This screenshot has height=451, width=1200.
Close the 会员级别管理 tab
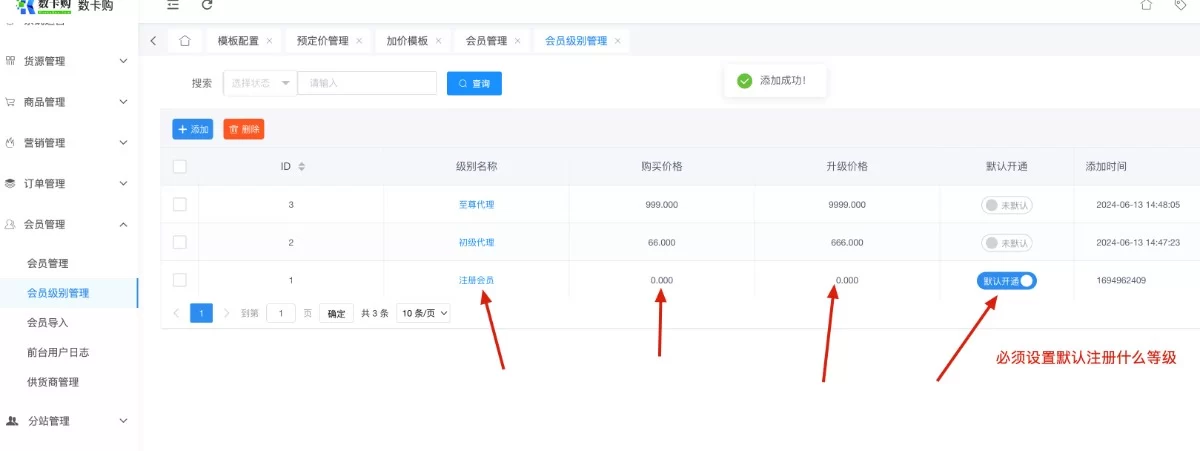click(x=618, y=41)
